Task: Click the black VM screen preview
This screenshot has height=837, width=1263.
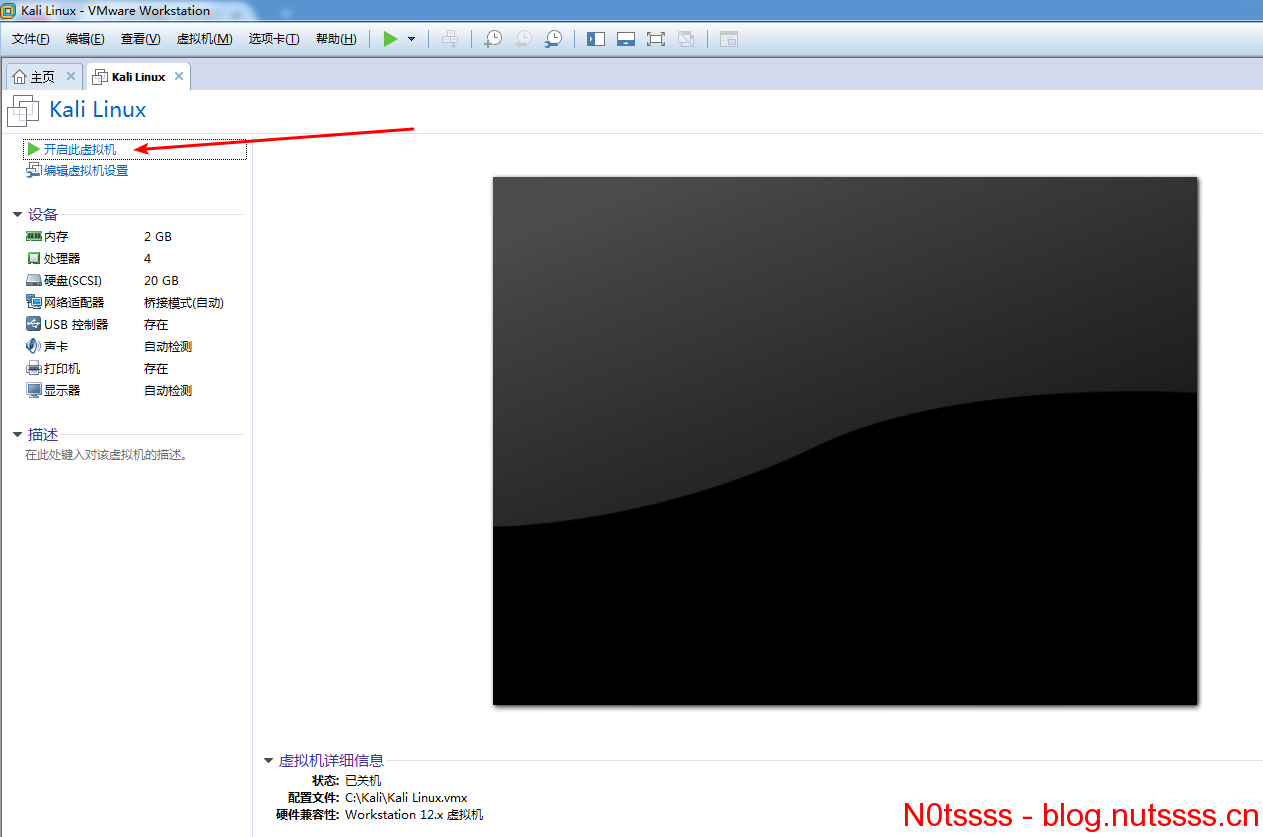Action: pyautogui.click(x=845, y=441)
